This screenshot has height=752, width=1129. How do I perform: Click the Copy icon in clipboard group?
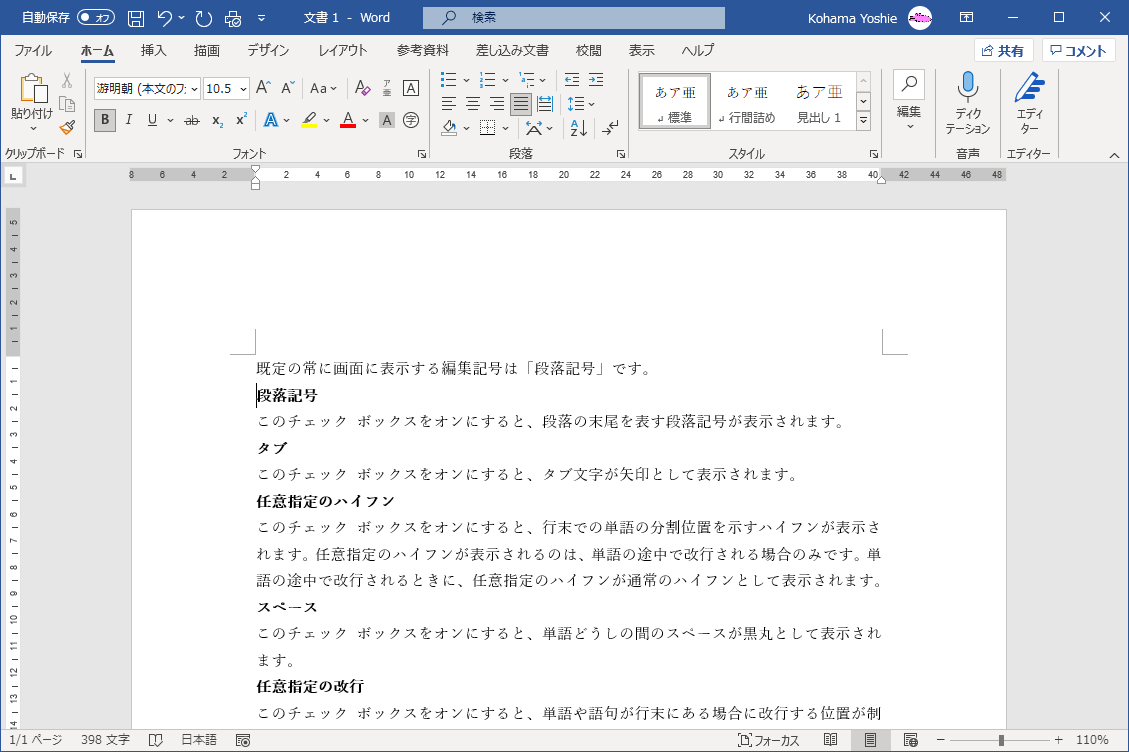coord(67,104)
